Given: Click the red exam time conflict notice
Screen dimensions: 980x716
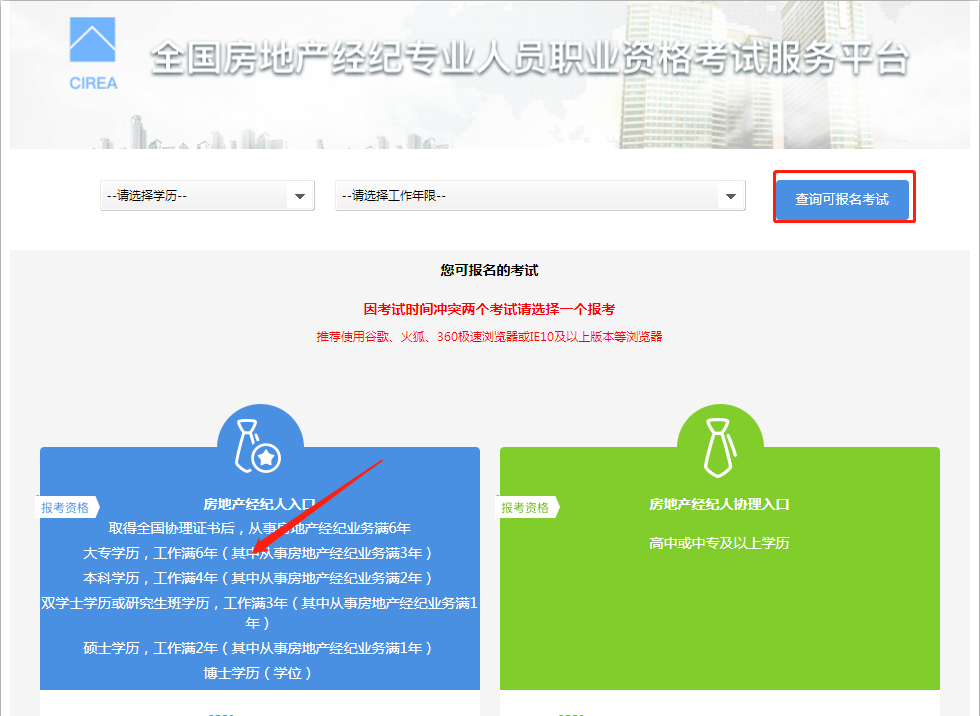Looking at the screenshot, I should pyautogui.click(x=489, y=309).
